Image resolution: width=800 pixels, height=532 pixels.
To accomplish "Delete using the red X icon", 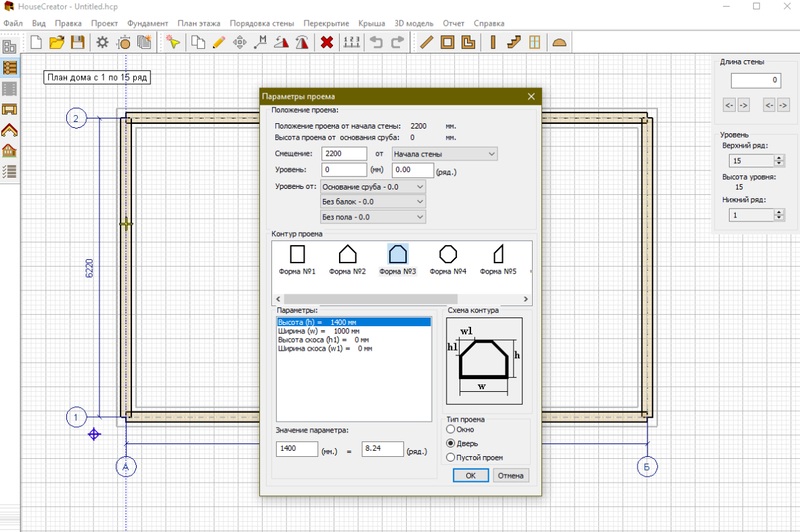I will point(327,42).
